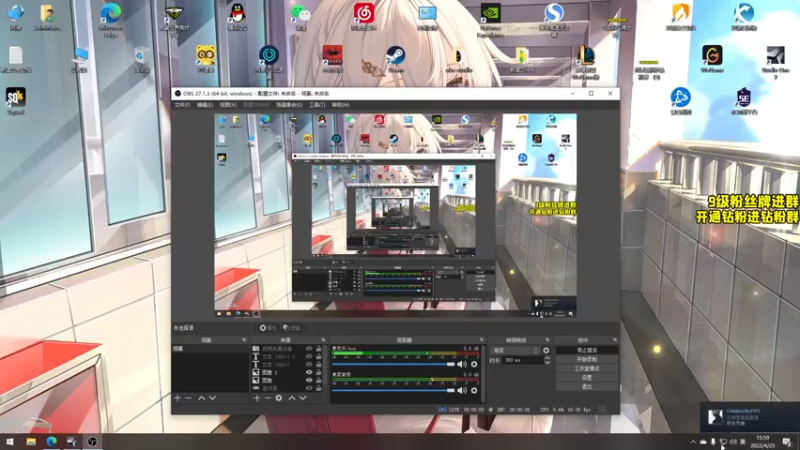
Task: Mute the 桌面音频 speaker icon
Action: click(x=462, y=390)
